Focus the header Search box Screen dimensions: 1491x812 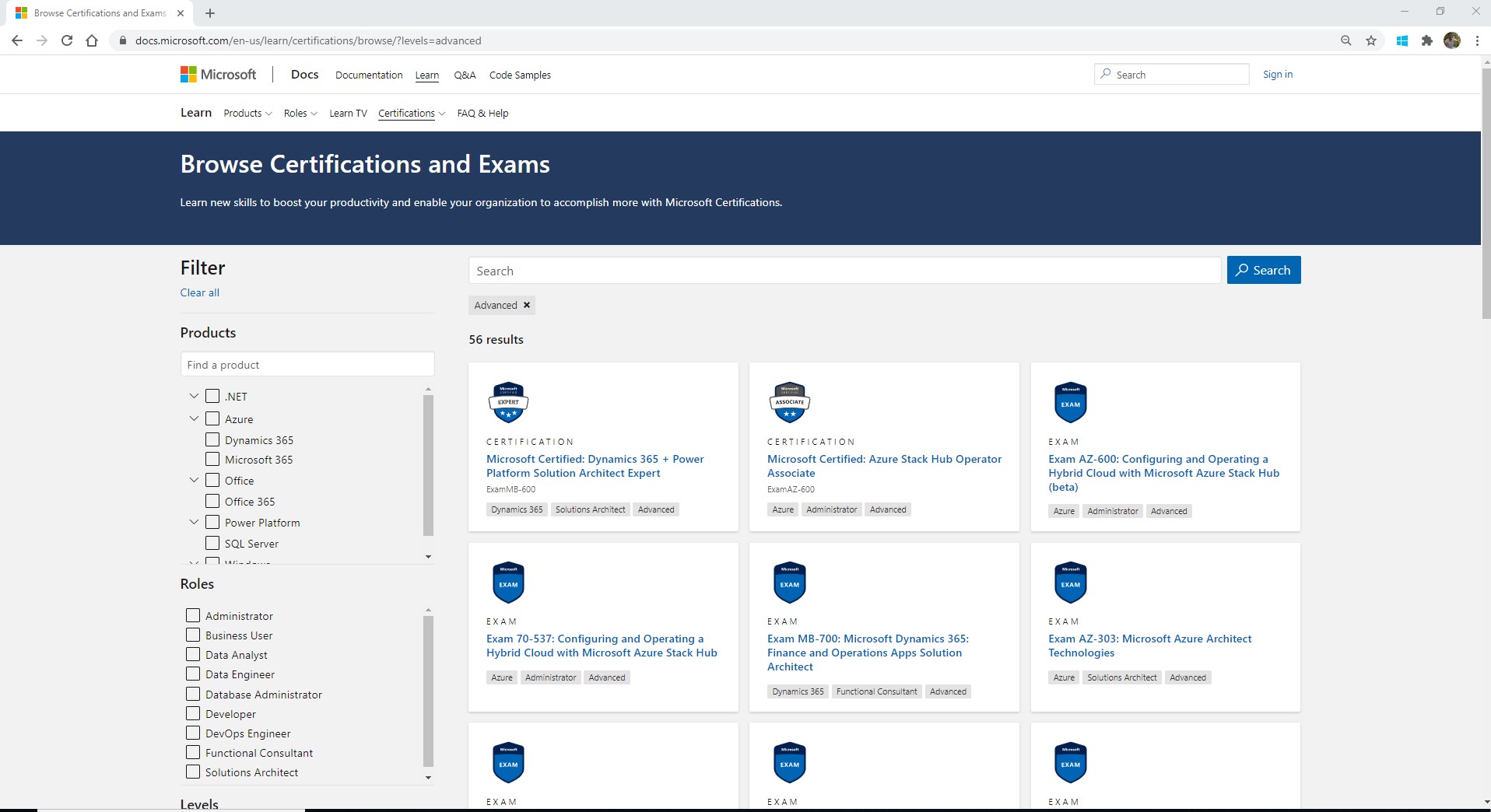click(x=1171, y=75)
